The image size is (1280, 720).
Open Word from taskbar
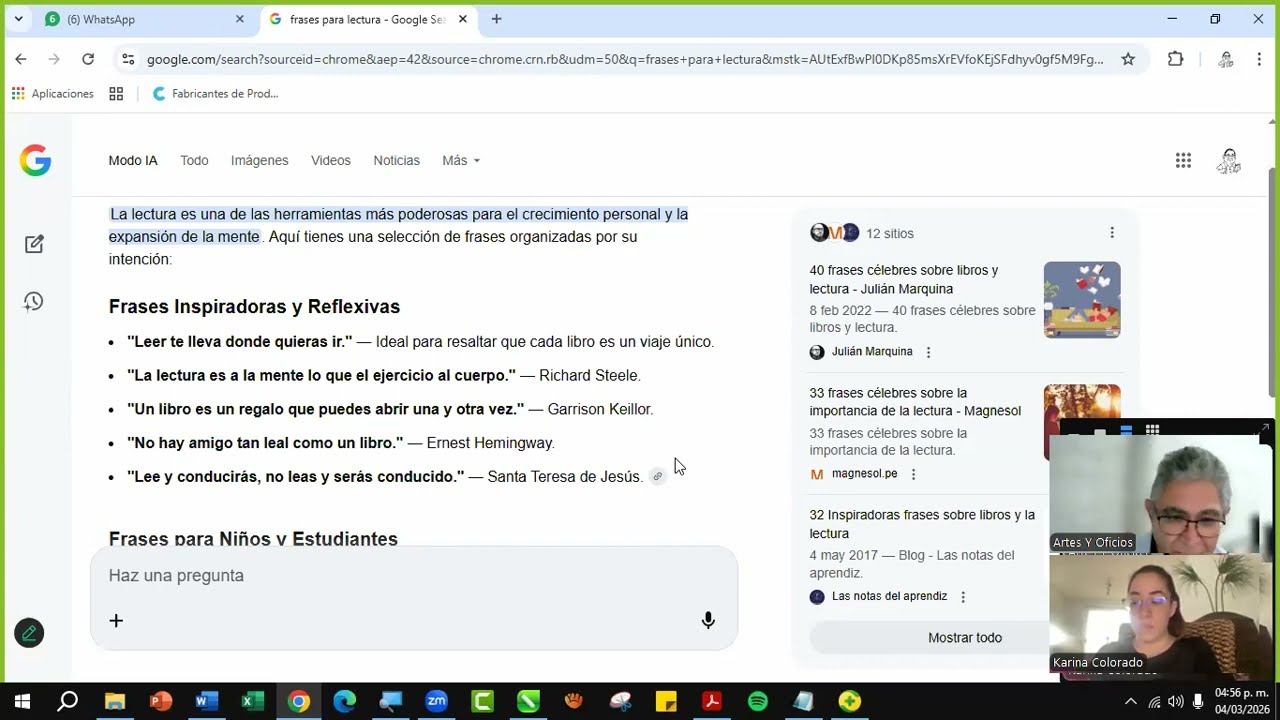[x=206, y=701]
